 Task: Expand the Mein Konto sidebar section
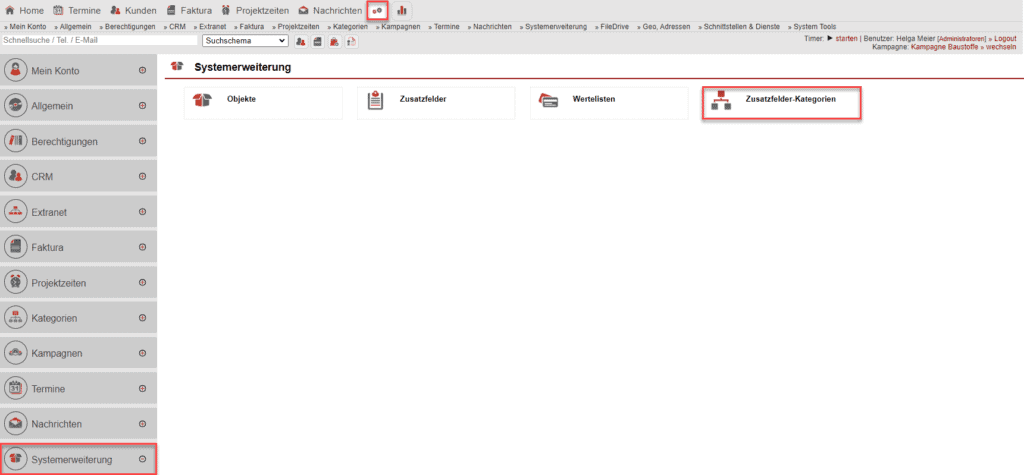click(142, 71)
